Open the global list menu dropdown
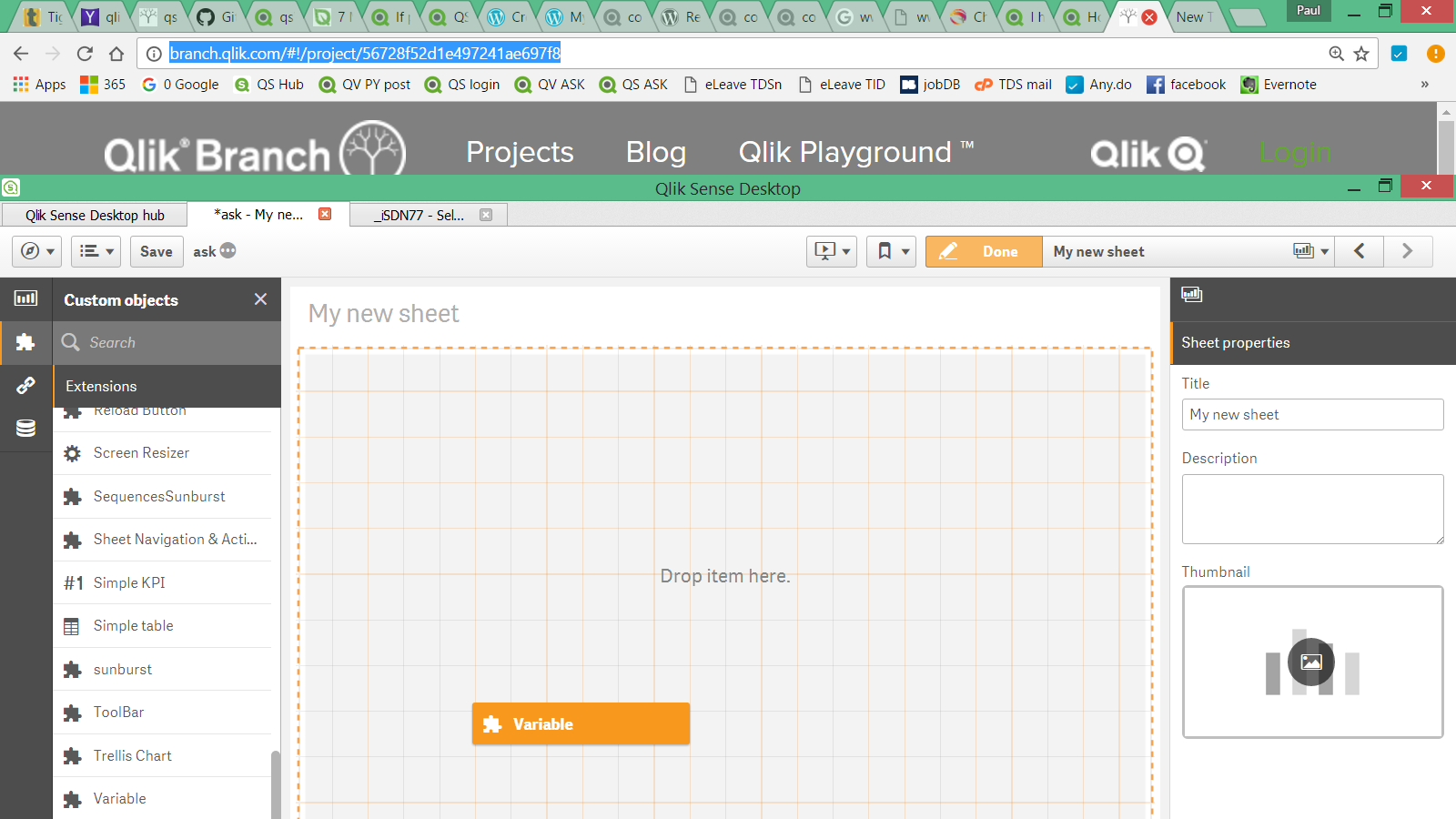 (96, 251)
